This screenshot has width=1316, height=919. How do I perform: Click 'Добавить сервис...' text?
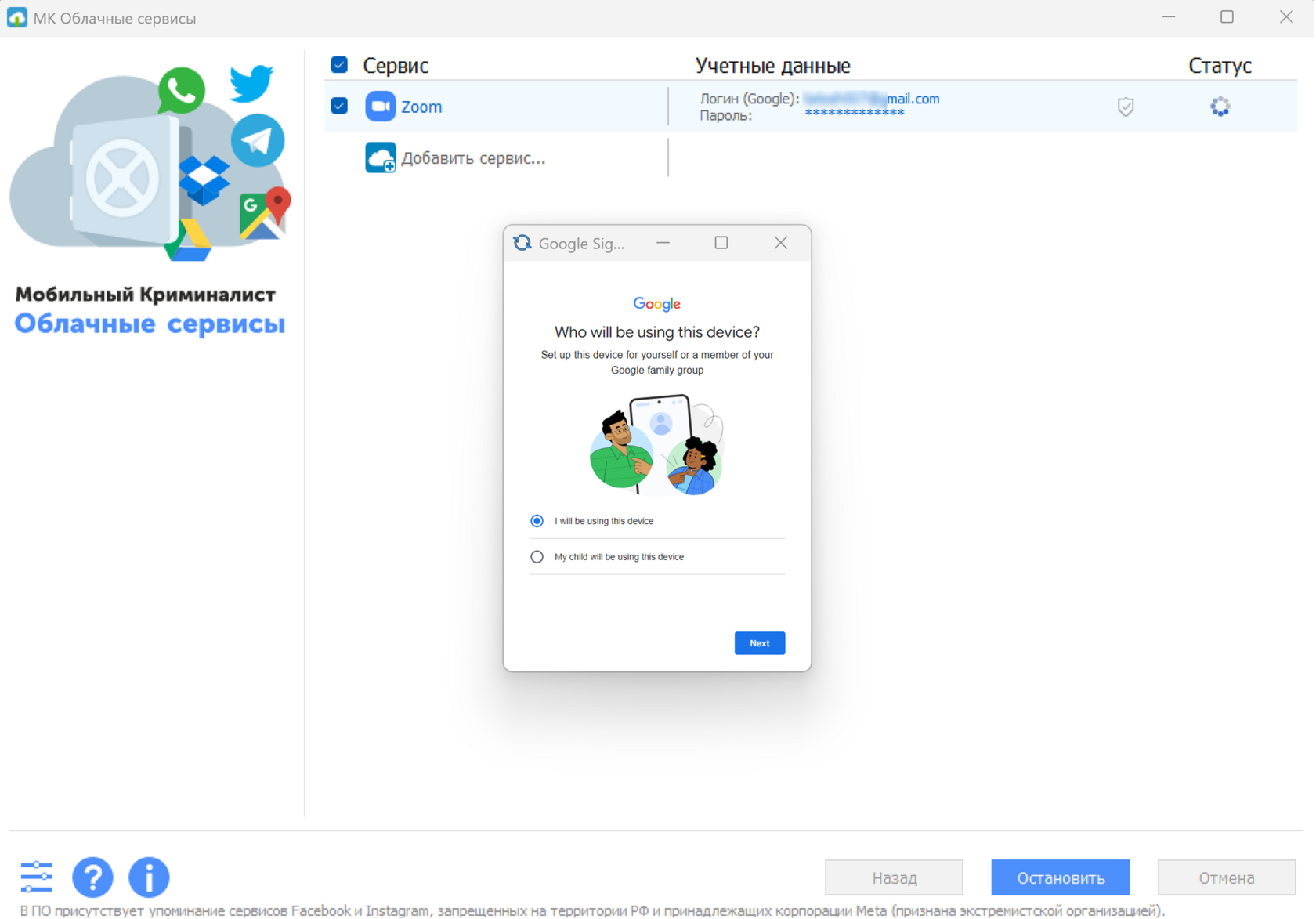click(473, 158)
